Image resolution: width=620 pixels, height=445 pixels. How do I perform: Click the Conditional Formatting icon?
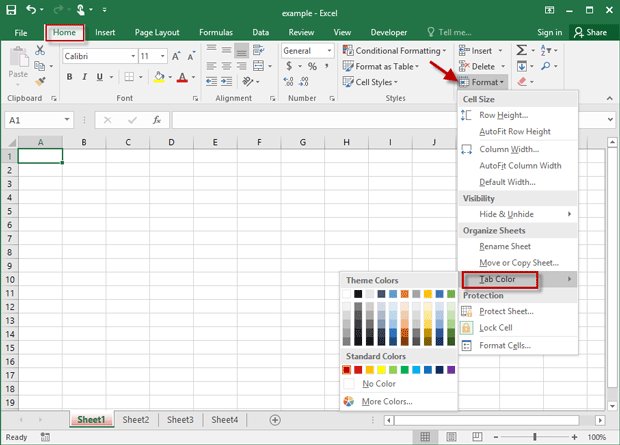tap(347, 51)
